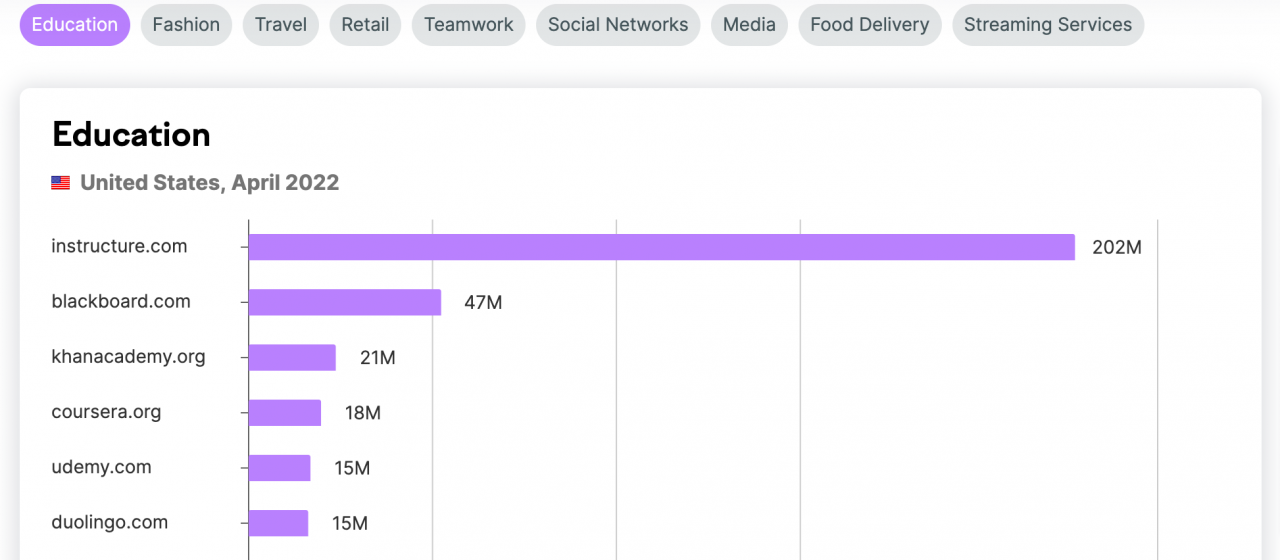1280x560 pixels.
Task: Select the khanacademy.org chart bar
Action: tap(292, 357)
